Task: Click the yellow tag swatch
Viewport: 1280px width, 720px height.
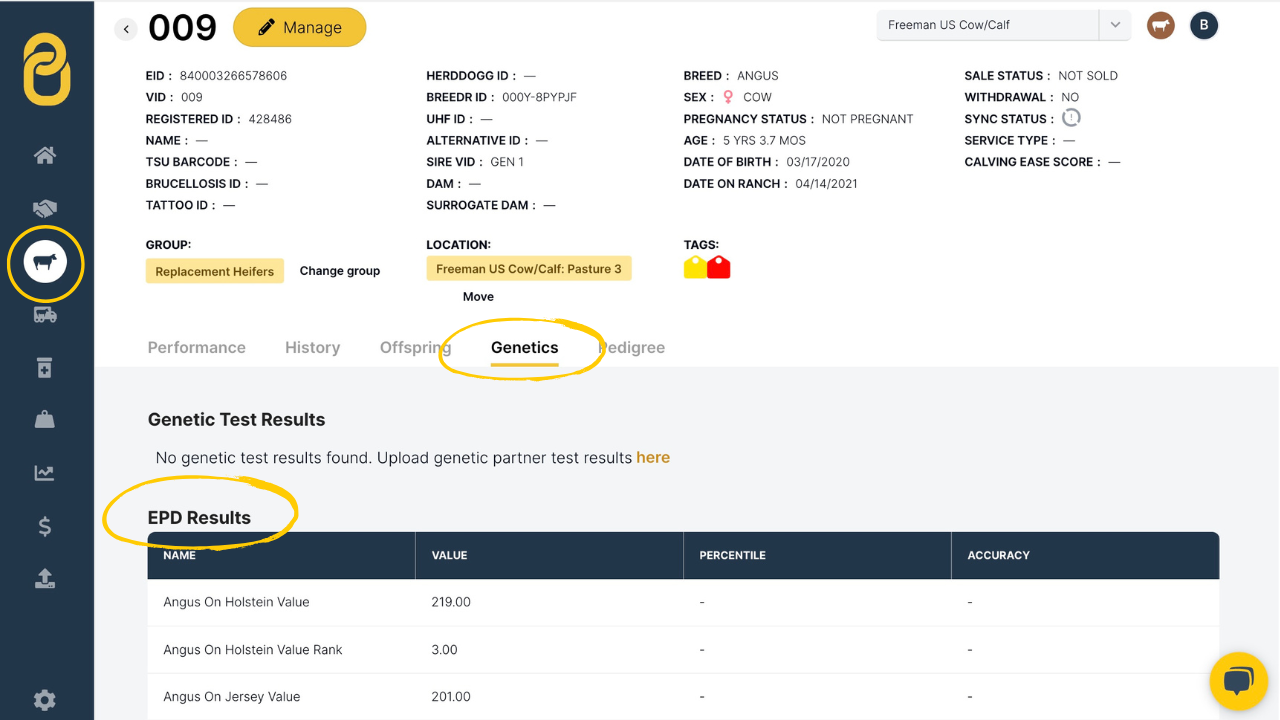Action: (695, 268)
